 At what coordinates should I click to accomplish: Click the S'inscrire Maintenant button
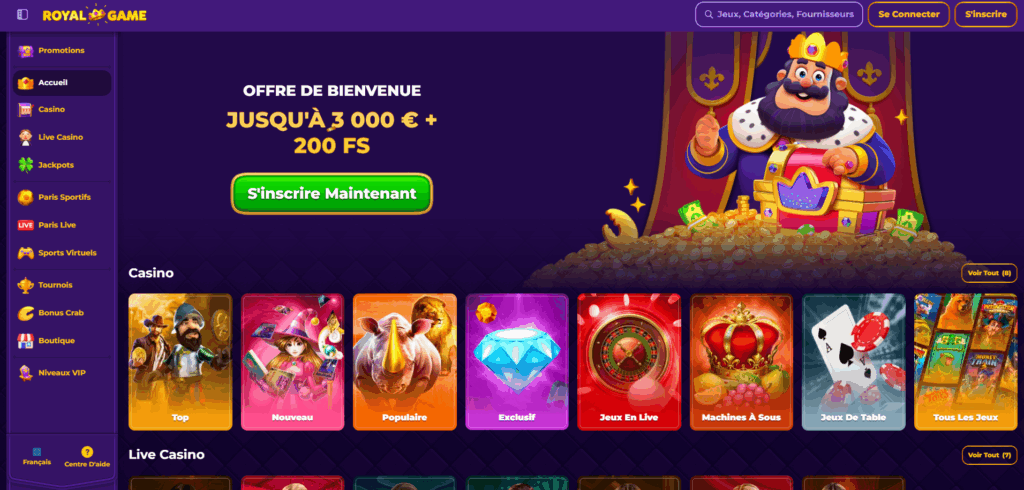coord(332,193)
